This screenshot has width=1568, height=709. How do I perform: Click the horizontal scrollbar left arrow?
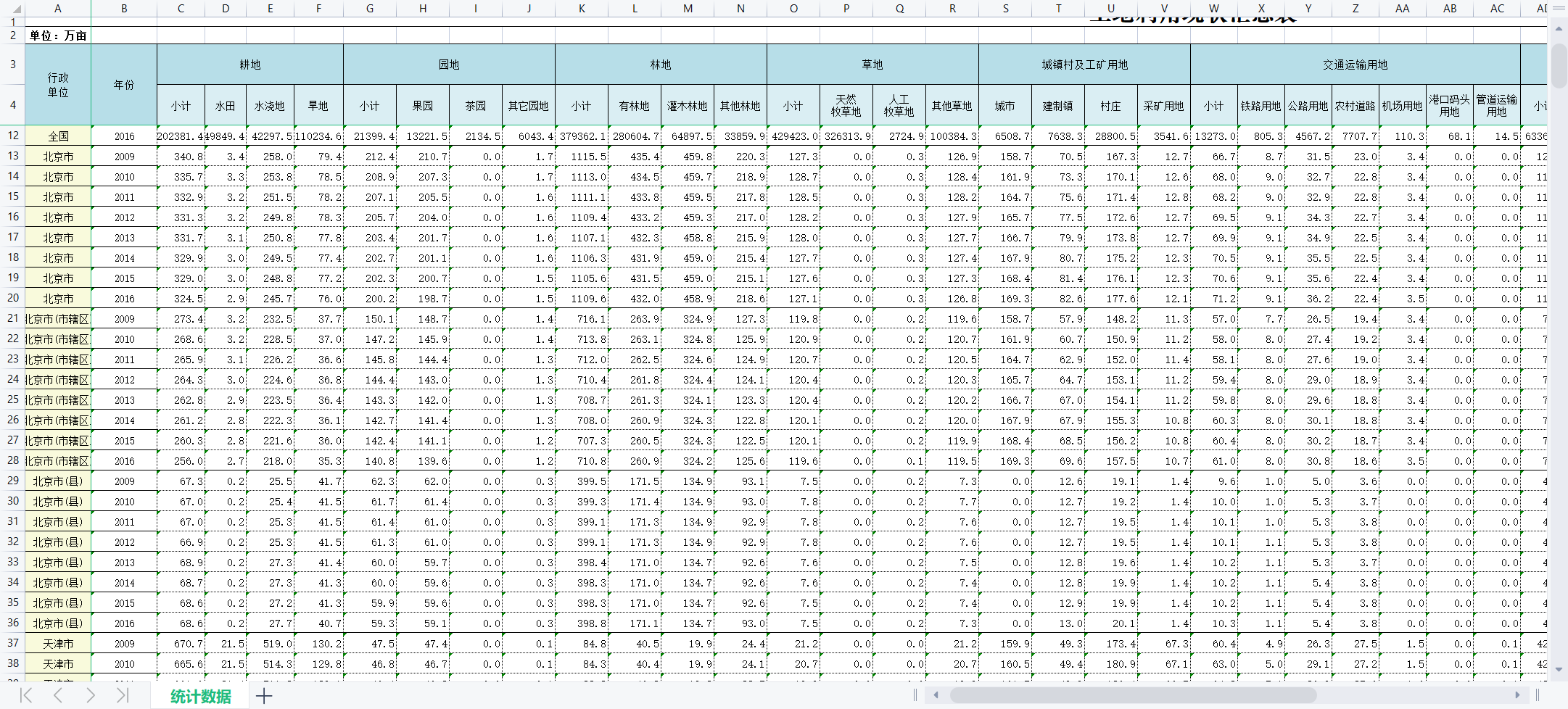pyautogui.click(x=936, y=695)
